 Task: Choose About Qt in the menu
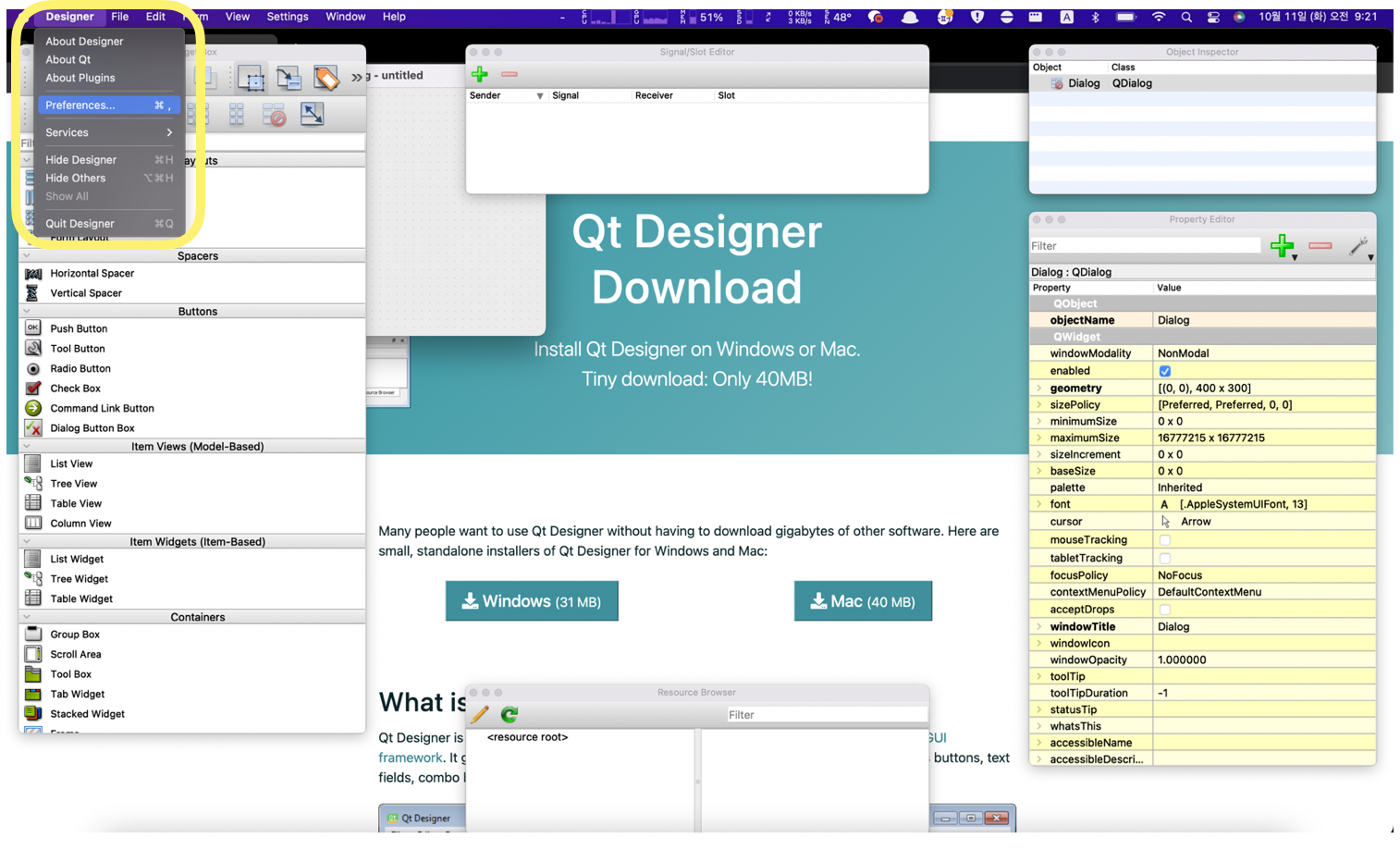pos(68,59)
